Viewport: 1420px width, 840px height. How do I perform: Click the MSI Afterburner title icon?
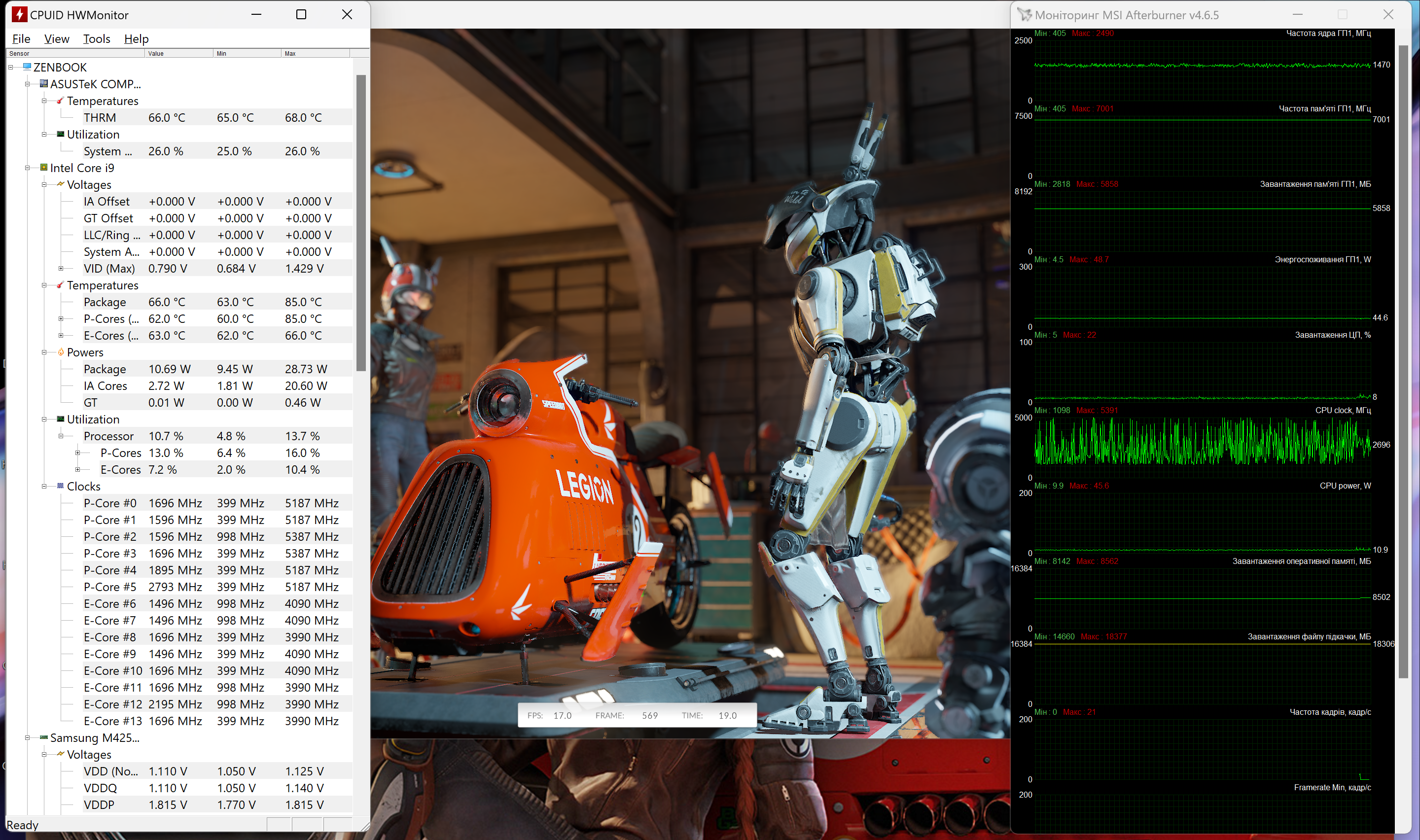pyautogui.click(x=1025, y=15)
